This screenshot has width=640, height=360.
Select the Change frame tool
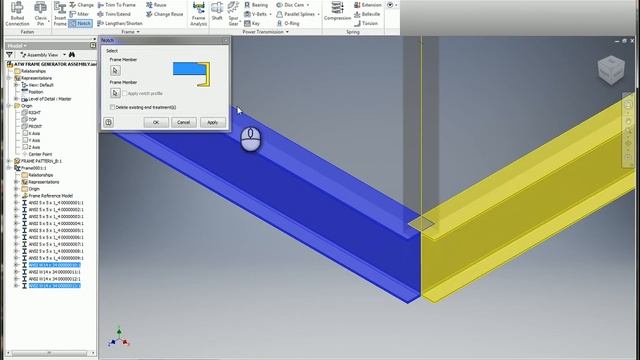(x=82, y=5)
